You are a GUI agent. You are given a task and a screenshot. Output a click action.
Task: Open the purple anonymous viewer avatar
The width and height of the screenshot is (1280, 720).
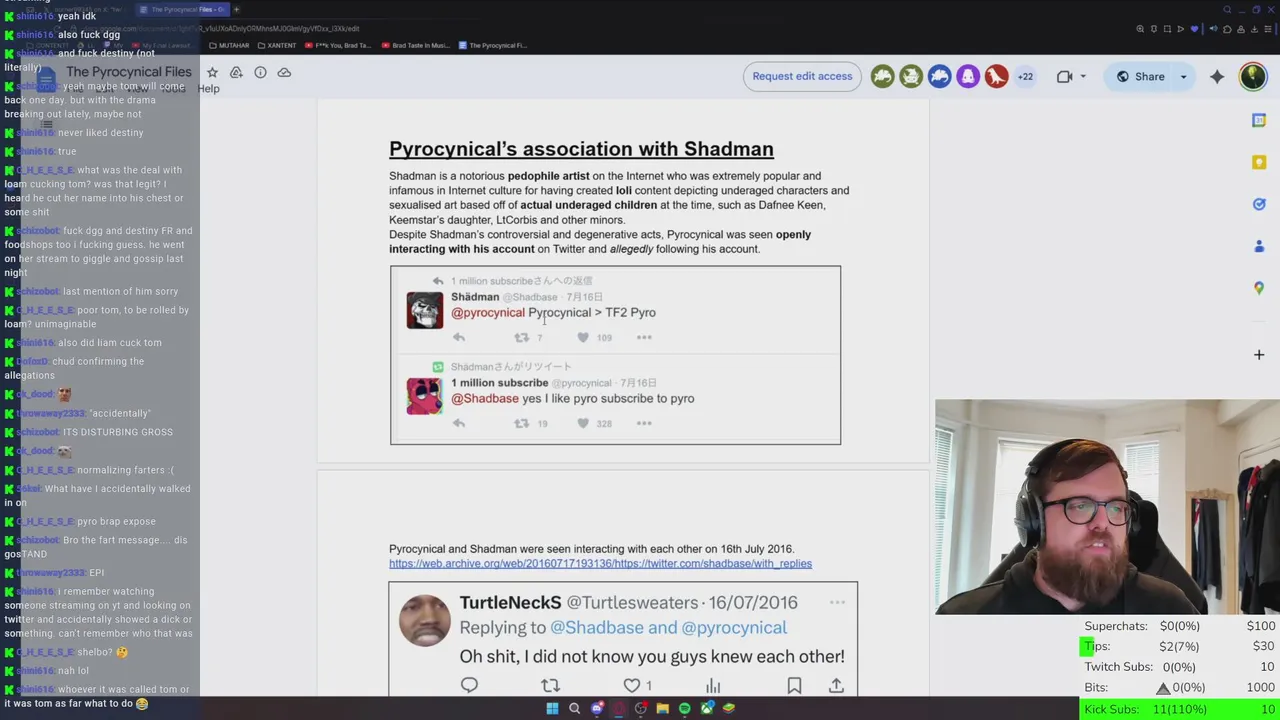pyautogui.click(x=968, y=76)
